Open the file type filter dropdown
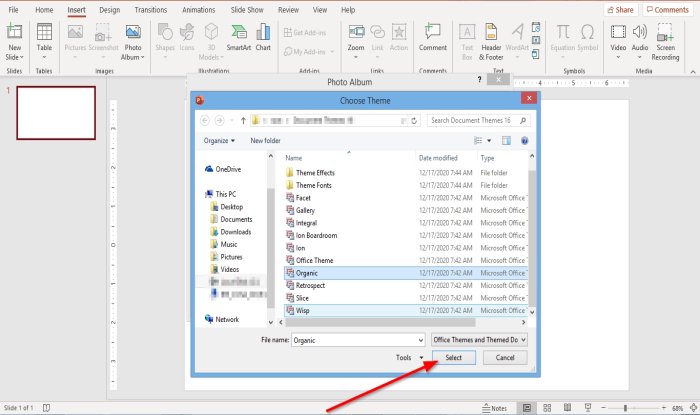Viewport: 700px width, 415px height. point(479,340)
